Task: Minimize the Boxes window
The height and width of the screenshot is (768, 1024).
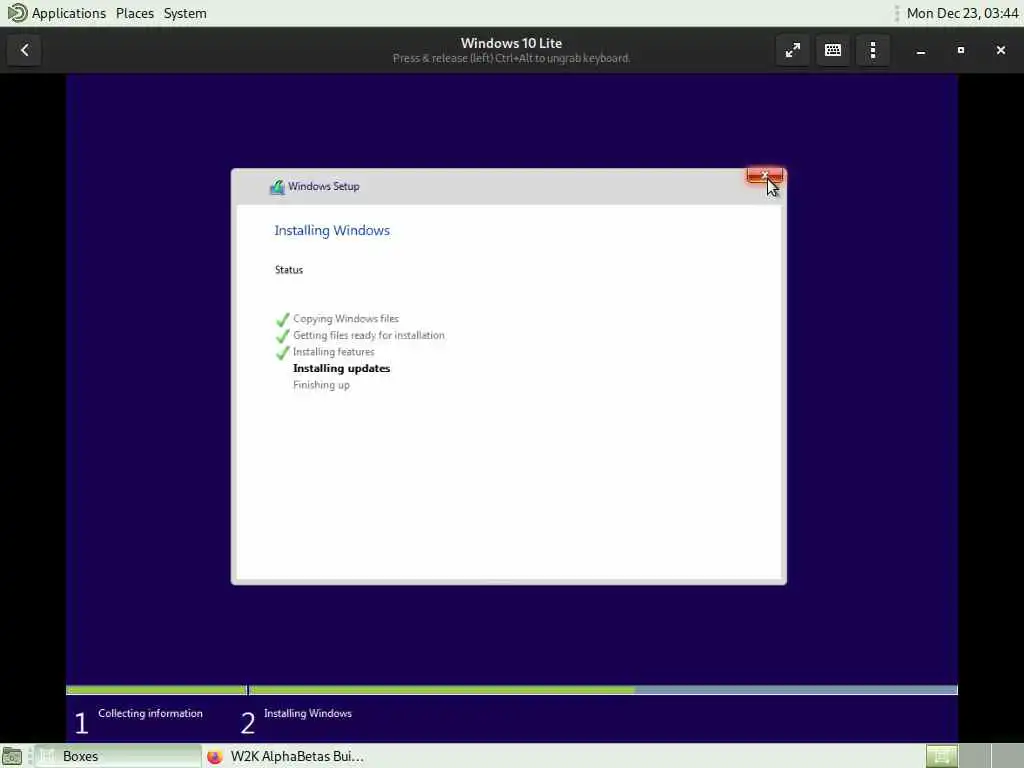Action: tap(921, 50)
